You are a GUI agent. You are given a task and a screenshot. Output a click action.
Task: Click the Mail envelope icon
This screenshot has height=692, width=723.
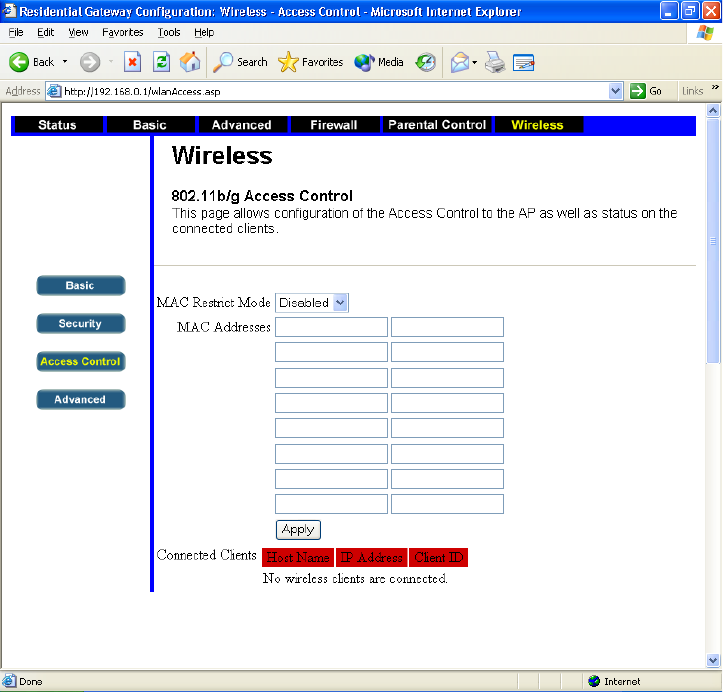460,62
